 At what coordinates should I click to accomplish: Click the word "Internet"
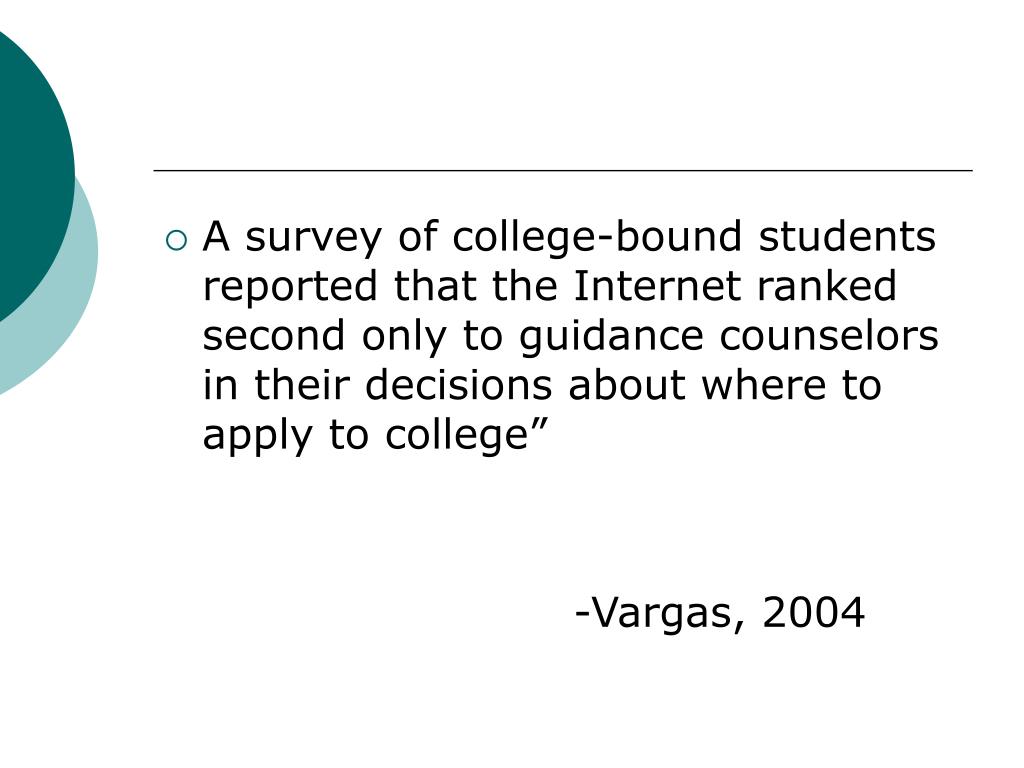pyautogui.click(x=657, y=285)
